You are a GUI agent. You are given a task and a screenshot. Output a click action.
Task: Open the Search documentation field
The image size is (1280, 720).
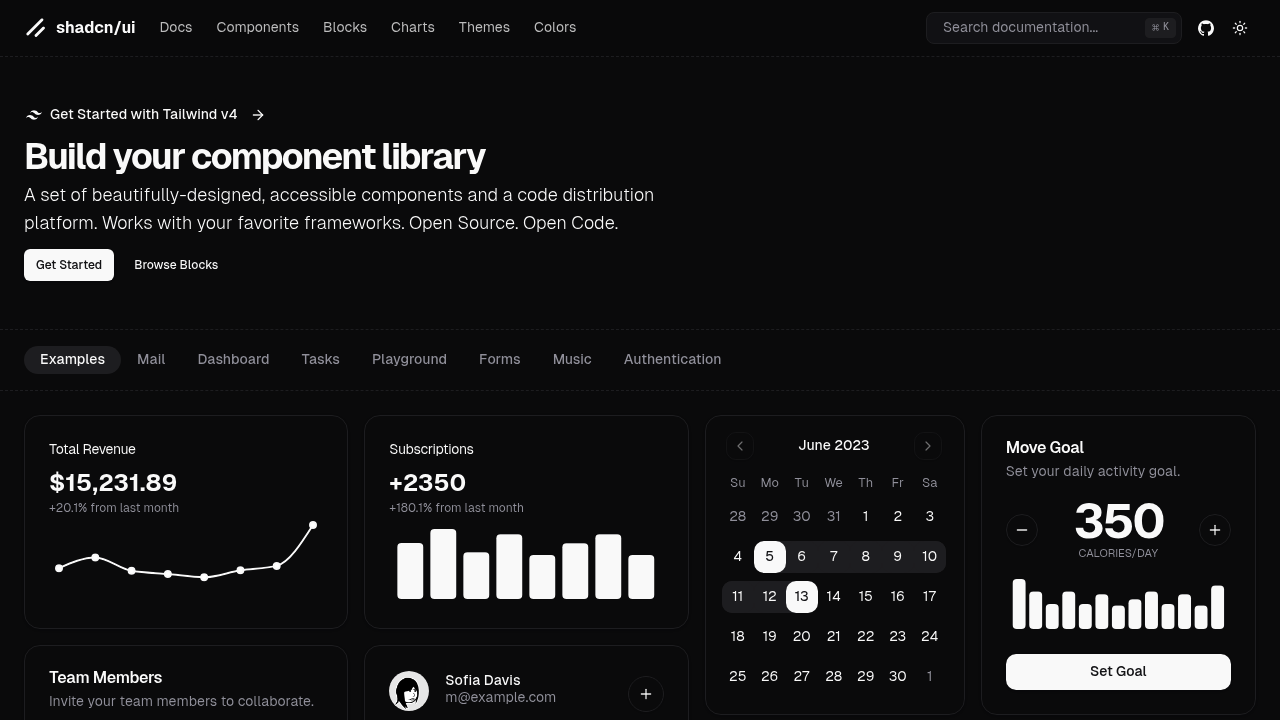[1053, 27]
